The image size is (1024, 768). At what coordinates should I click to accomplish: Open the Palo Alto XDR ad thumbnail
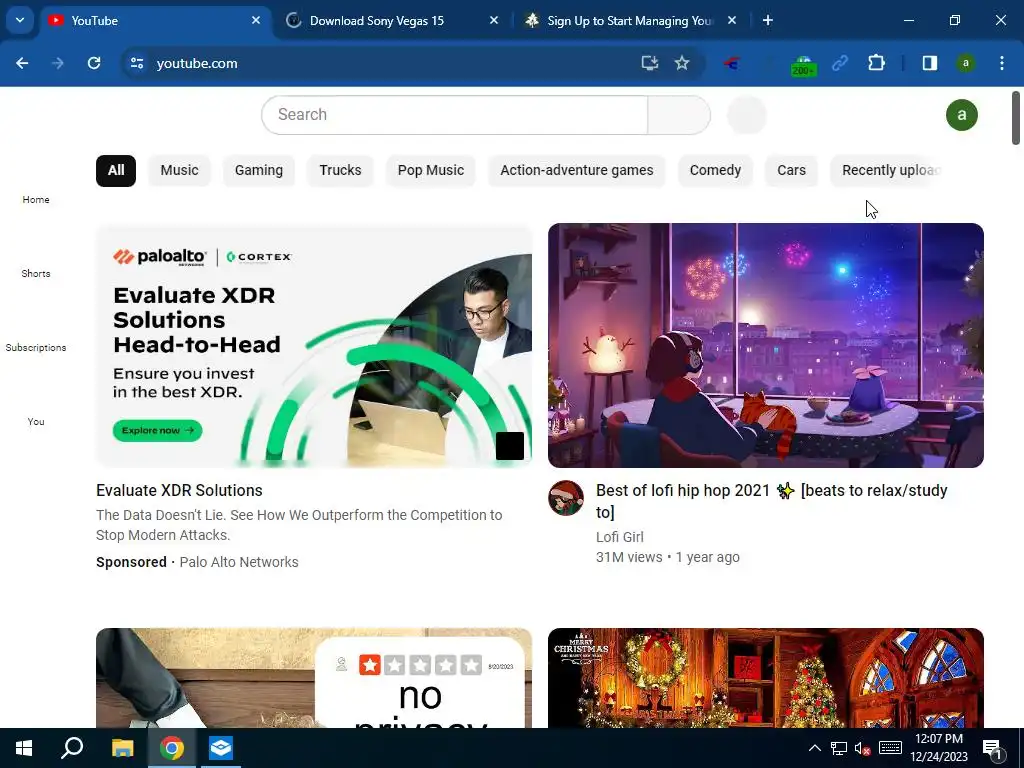(x=313, y=345)
